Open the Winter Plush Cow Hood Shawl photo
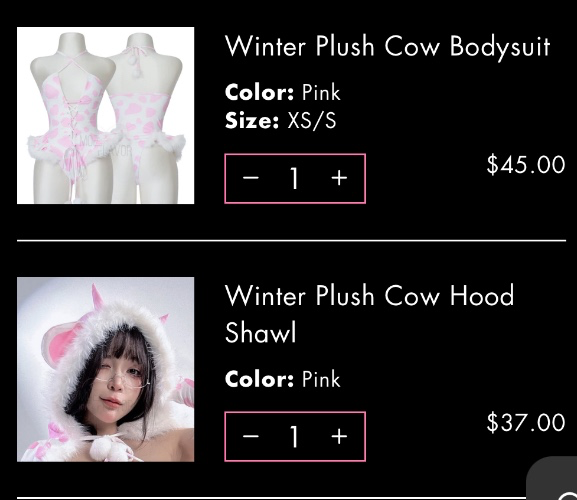This screenshot has width=577, height=500. 106,369
